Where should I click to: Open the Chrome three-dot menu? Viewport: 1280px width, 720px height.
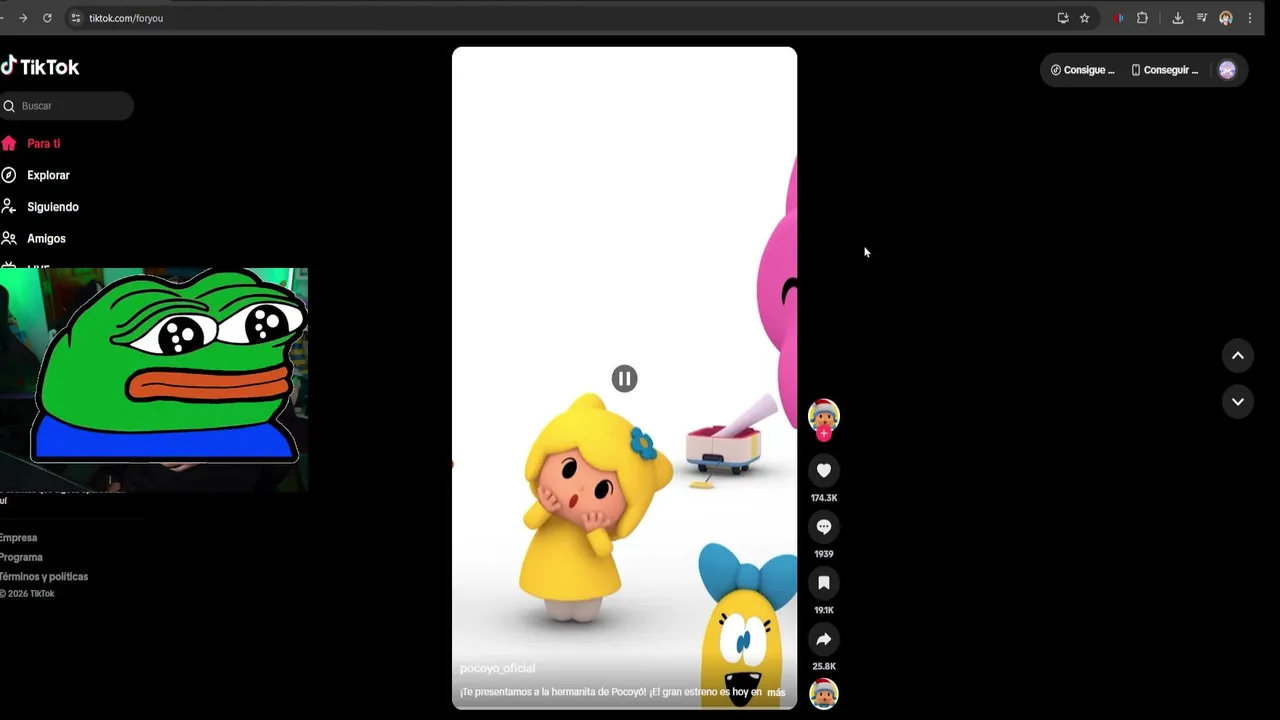pos(1250,18)
